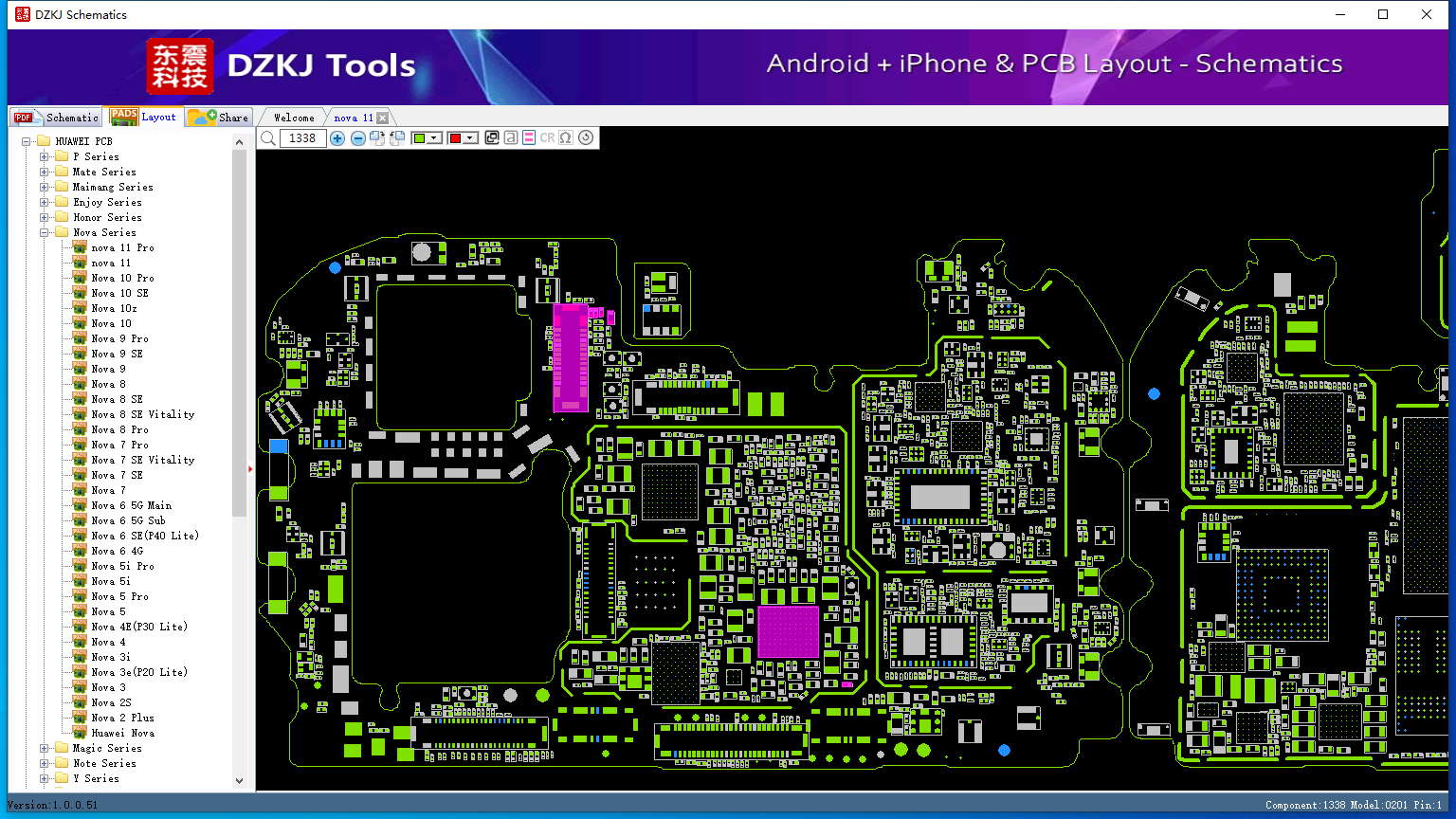This screenshot has height=819, width=1456.
Task: Click the magnifier search icon
Action: [268, 137]
